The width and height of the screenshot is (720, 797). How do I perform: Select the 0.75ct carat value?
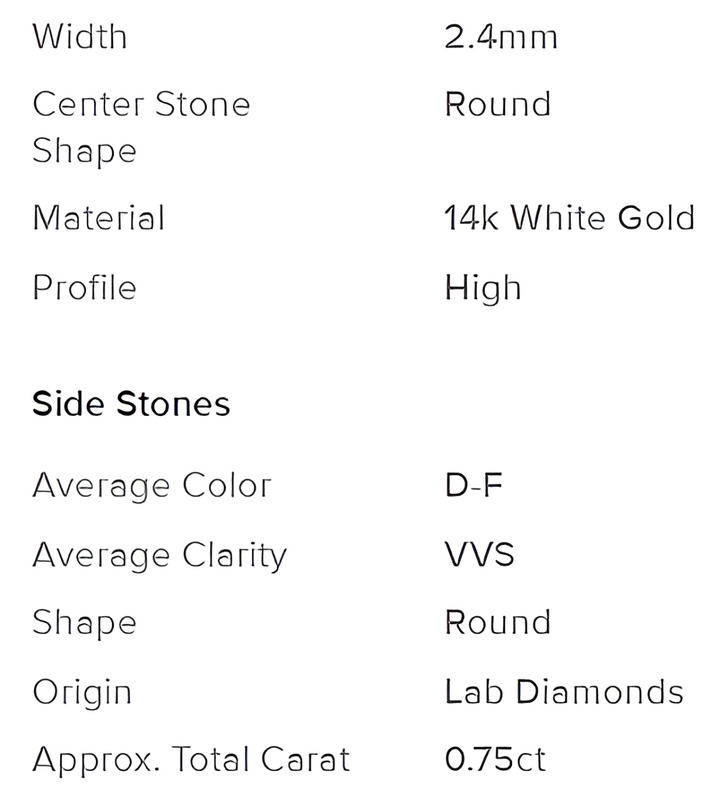click(495, 759)
